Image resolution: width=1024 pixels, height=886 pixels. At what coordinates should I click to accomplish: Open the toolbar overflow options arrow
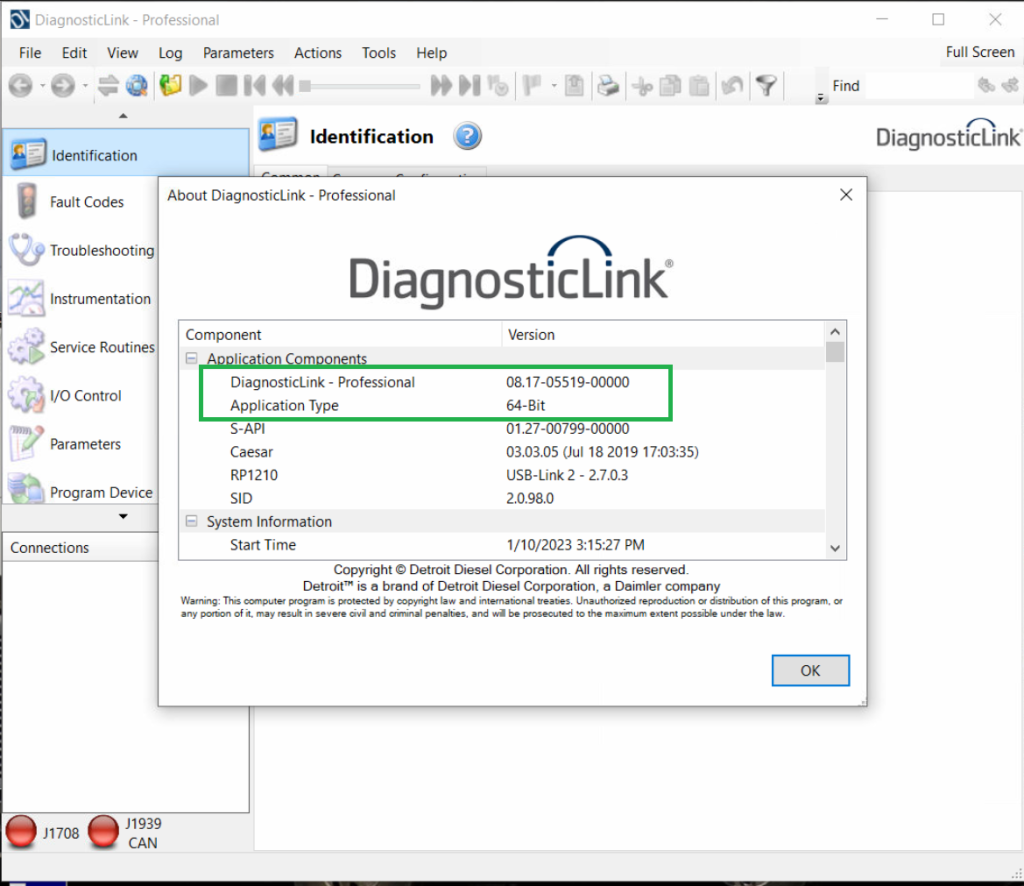pos(821,98)
